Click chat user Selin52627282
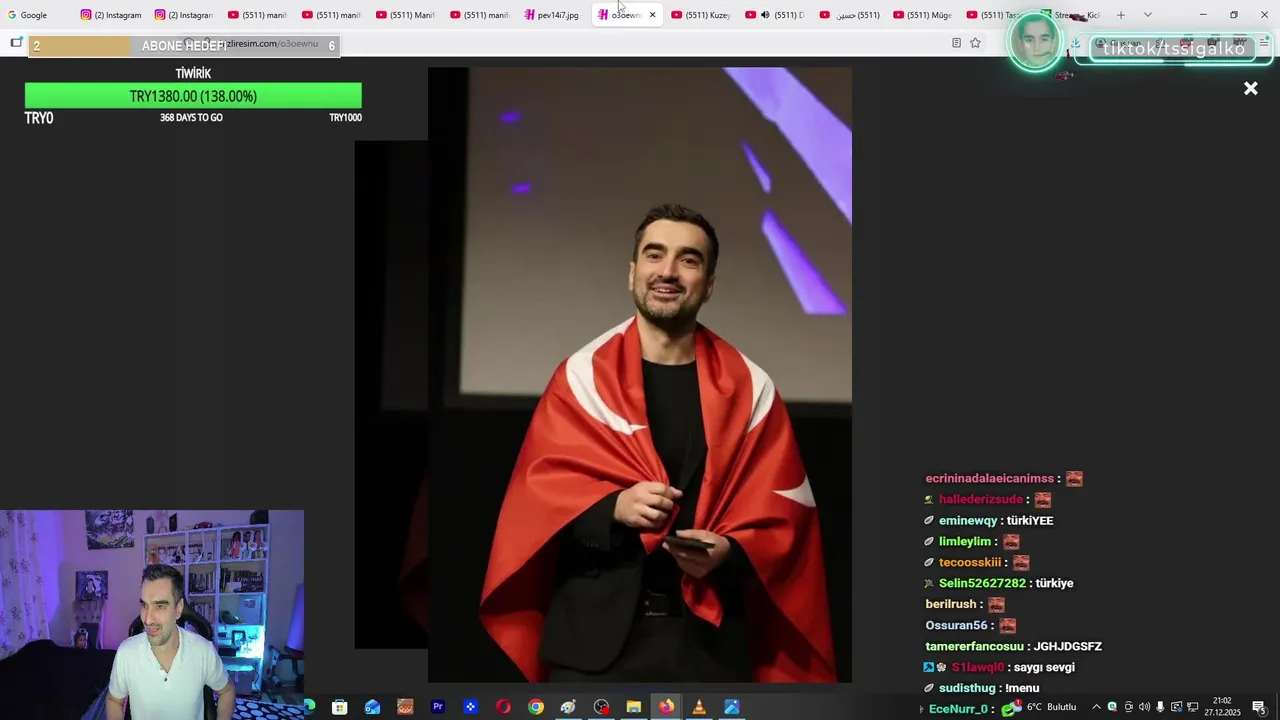The height and width of the screenshot is (720, 1280). (982, 584)
